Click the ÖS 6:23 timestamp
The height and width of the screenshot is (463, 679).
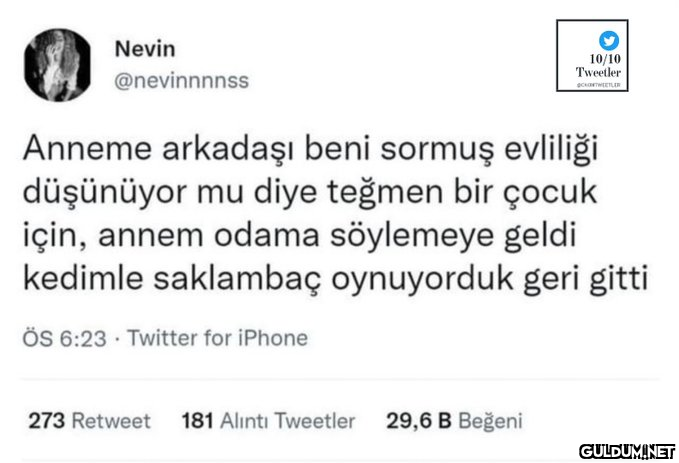(63, 338)
